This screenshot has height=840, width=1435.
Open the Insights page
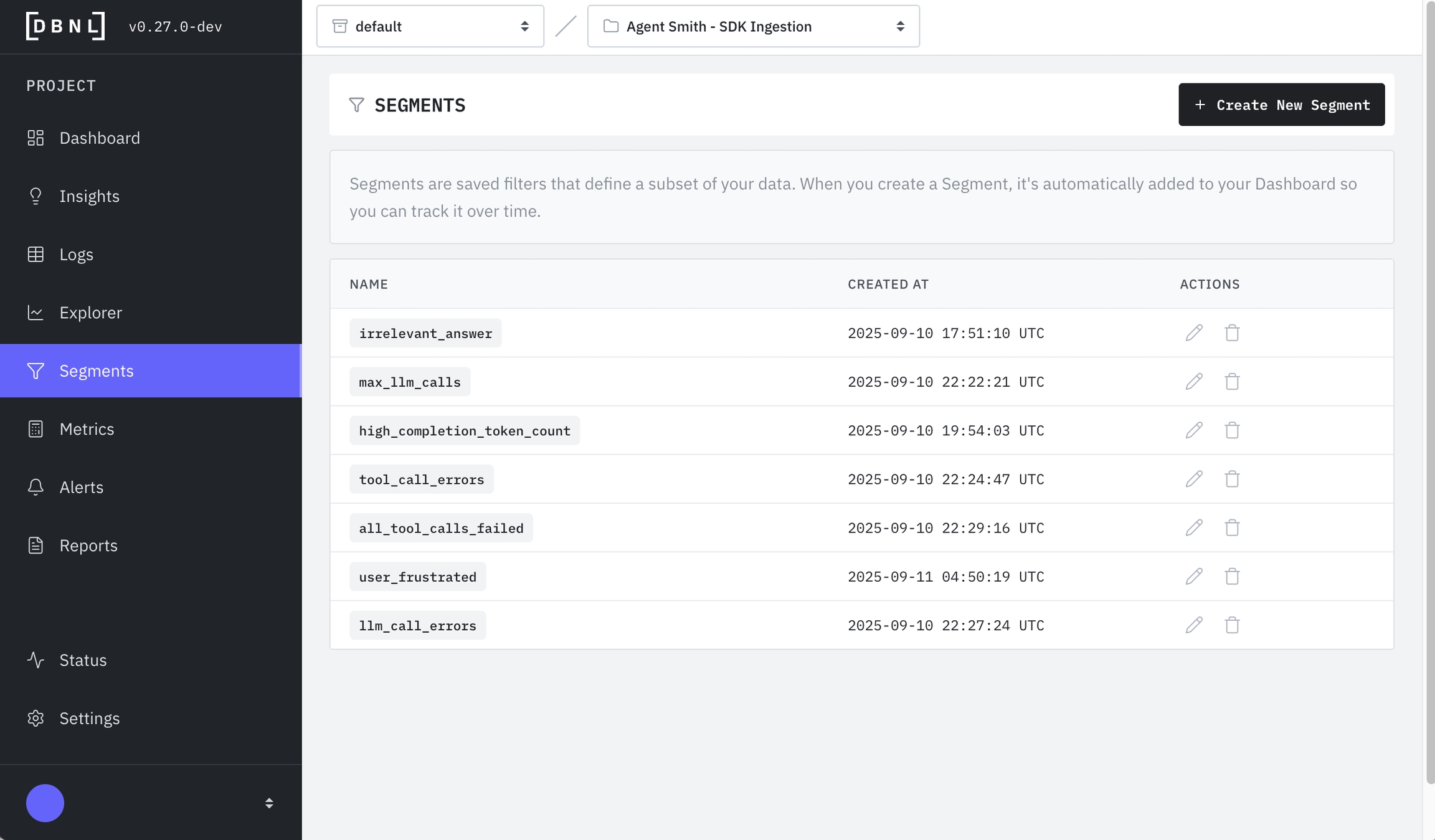click(89, 196)
